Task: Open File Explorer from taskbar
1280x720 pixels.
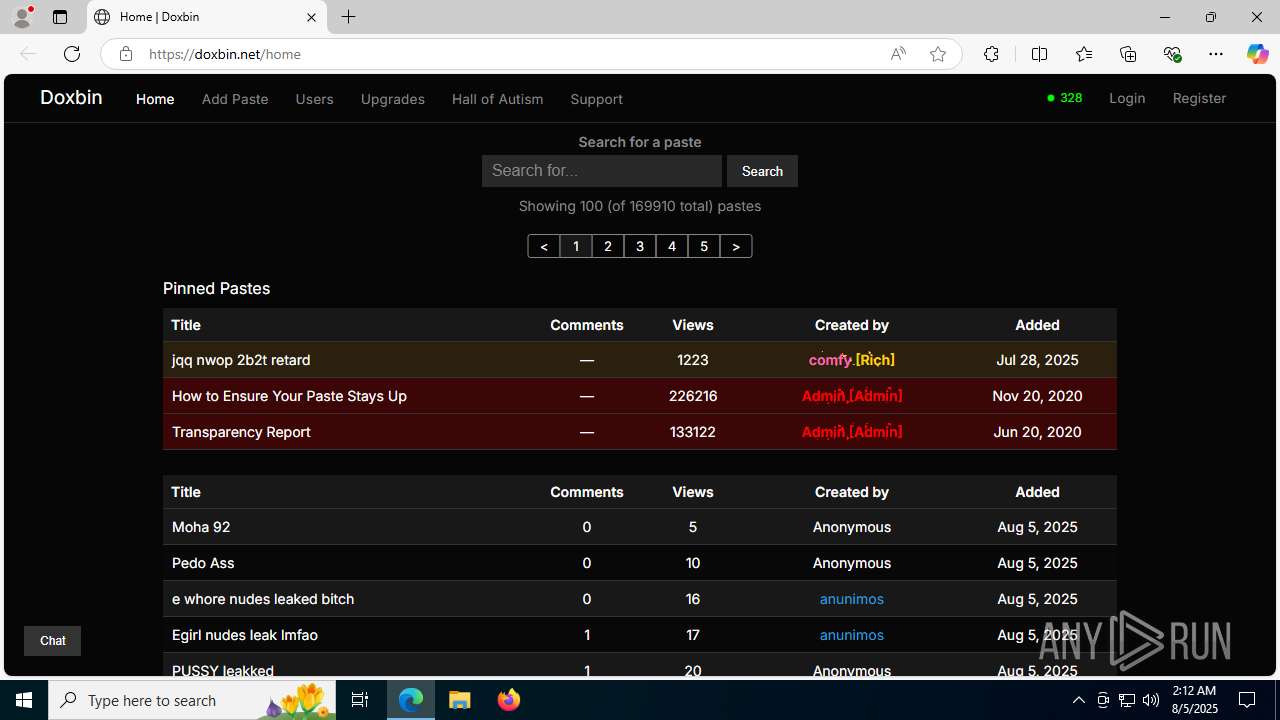Action: pos(460,700)
